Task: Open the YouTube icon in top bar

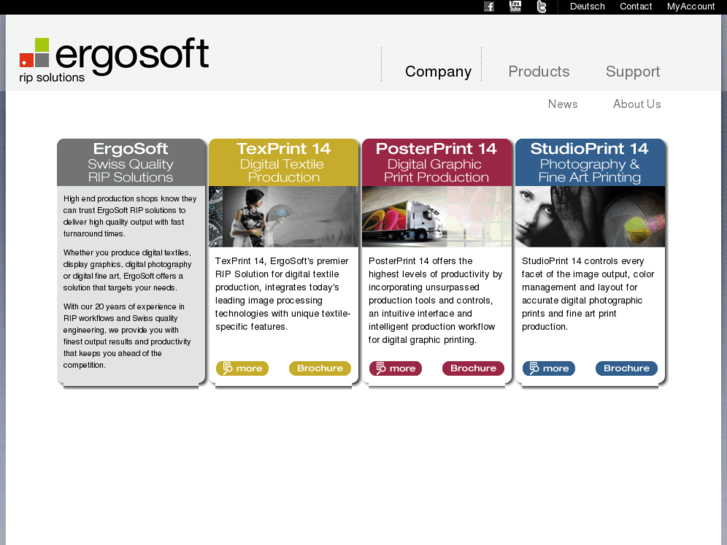Action: coord(515,7)
